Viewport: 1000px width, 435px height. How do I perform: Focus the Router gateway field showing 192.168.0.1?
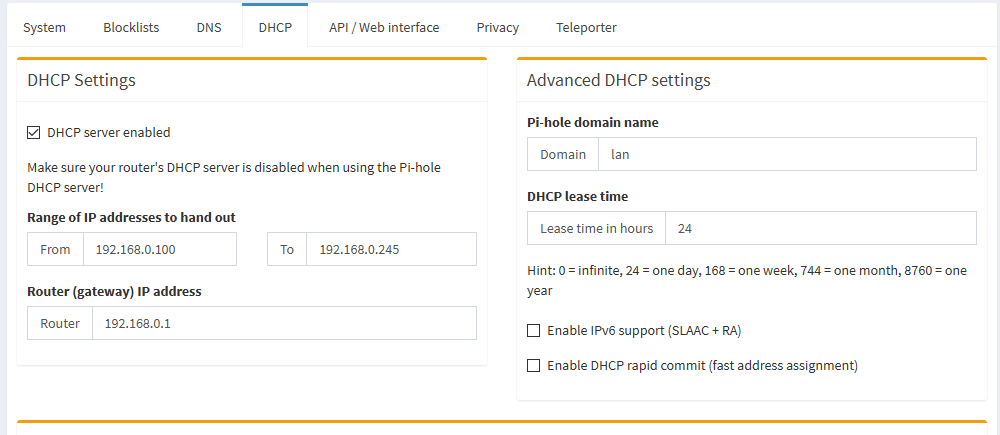pos(284,323)
